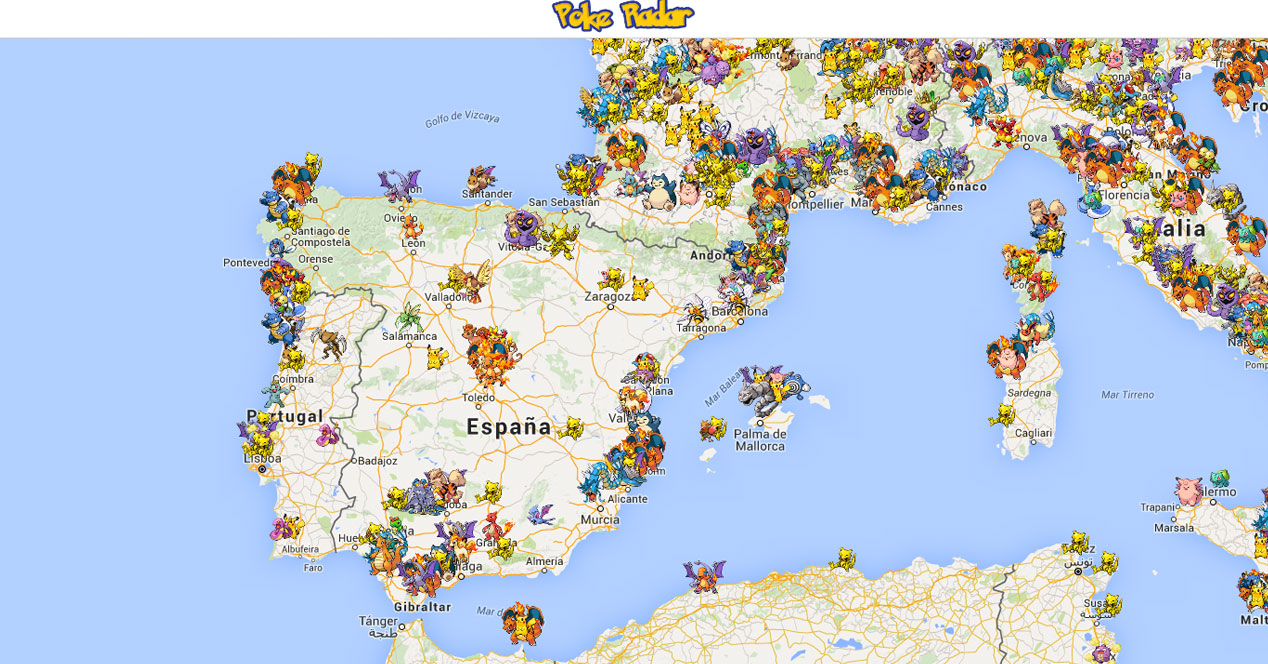The width and height of the screenshot is (1268, 664).
Task: Click the Charmander sprite near León
Action: [x=412, y=227]
